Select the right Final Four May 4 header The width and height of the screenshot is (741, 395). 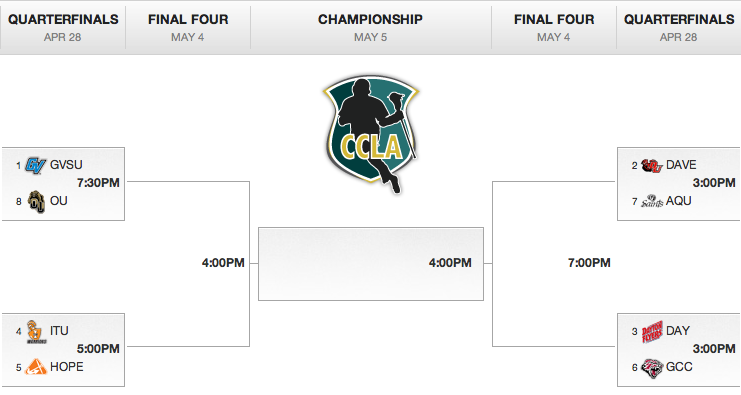553,27
